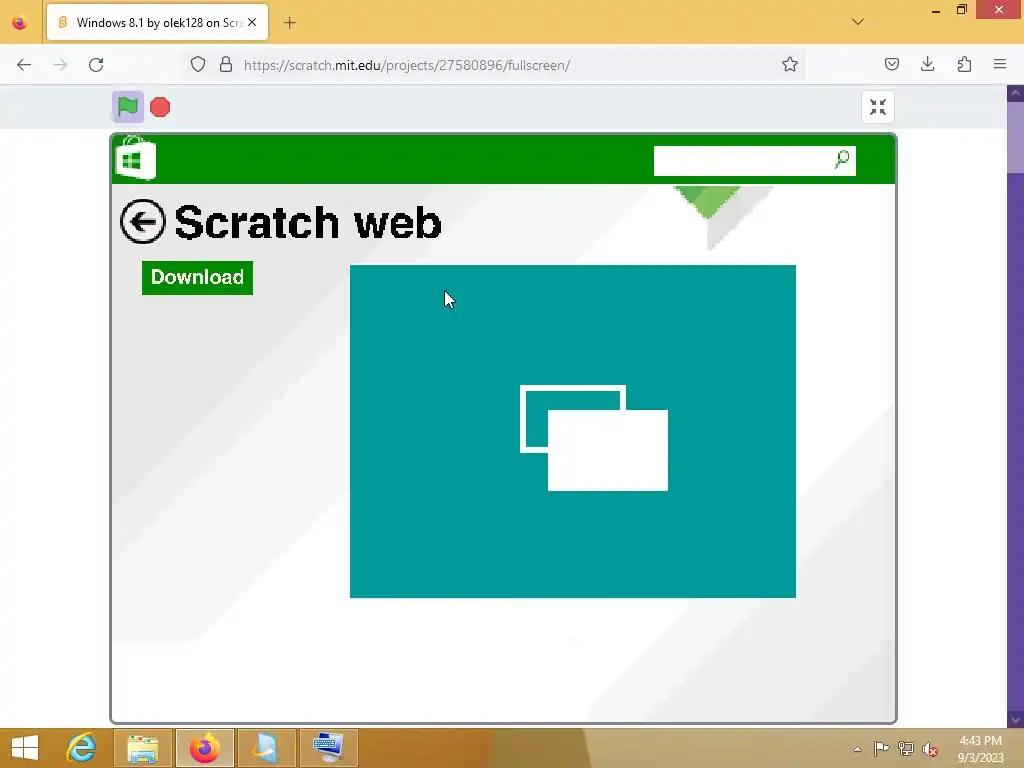
Task: Stop the project with red stop sign
Action: [x=160, y=107]
